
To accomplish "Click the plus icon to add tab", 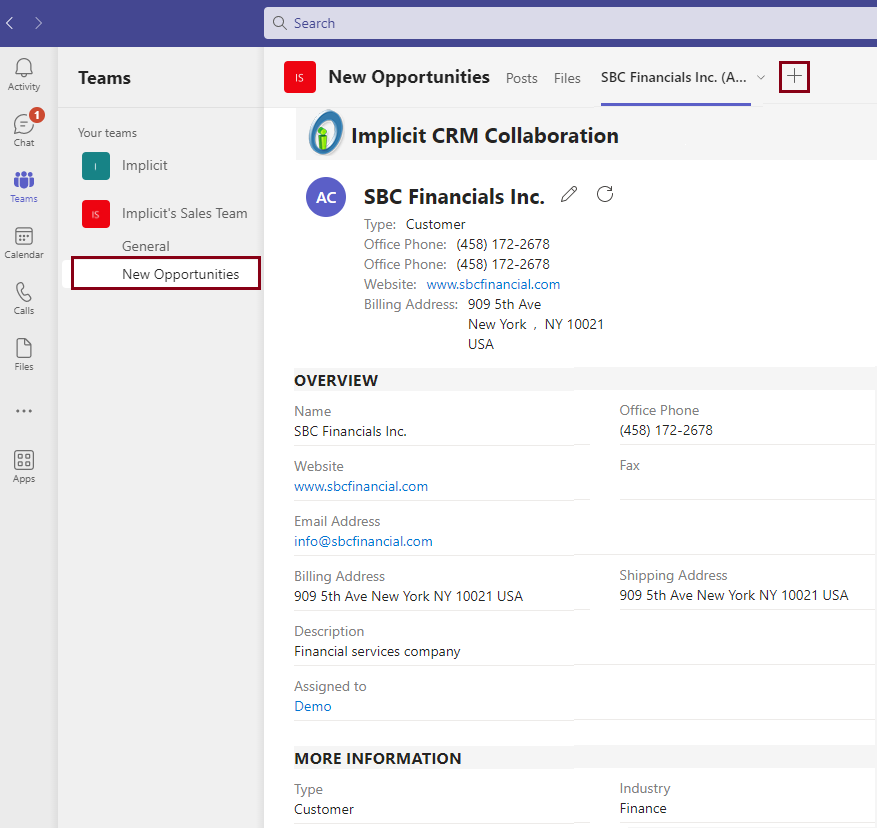I will point(794,77).
